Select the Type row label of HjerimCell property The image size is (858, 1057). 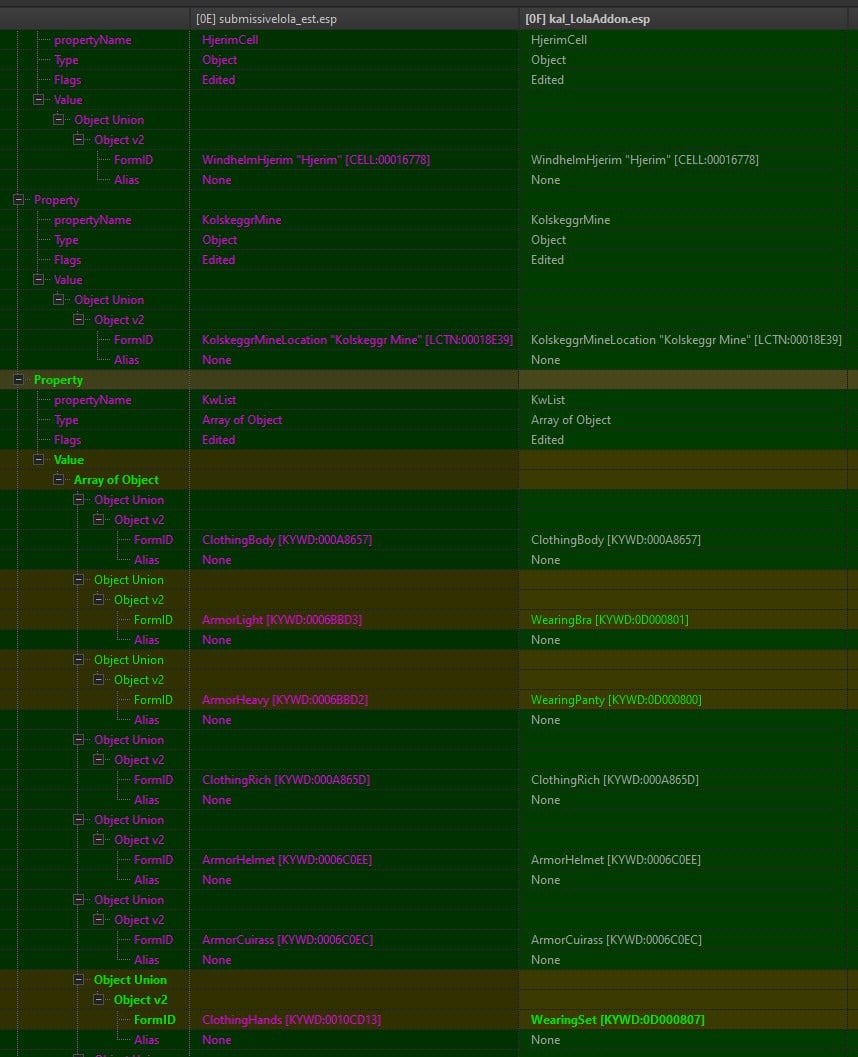(x=66, y=60)
